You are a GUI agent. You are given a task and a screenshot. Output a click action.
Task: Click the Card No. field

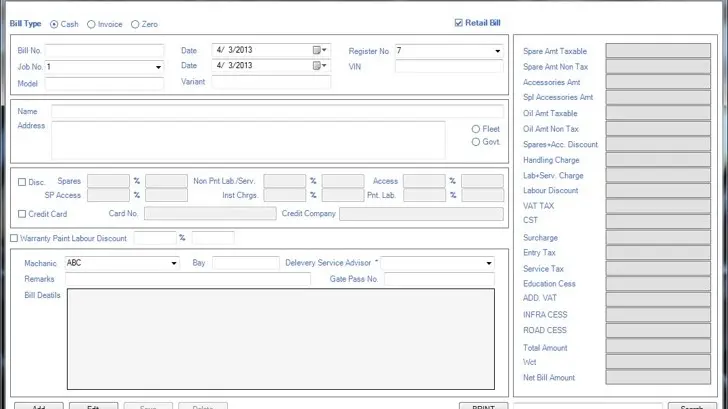tap(210, 214)
